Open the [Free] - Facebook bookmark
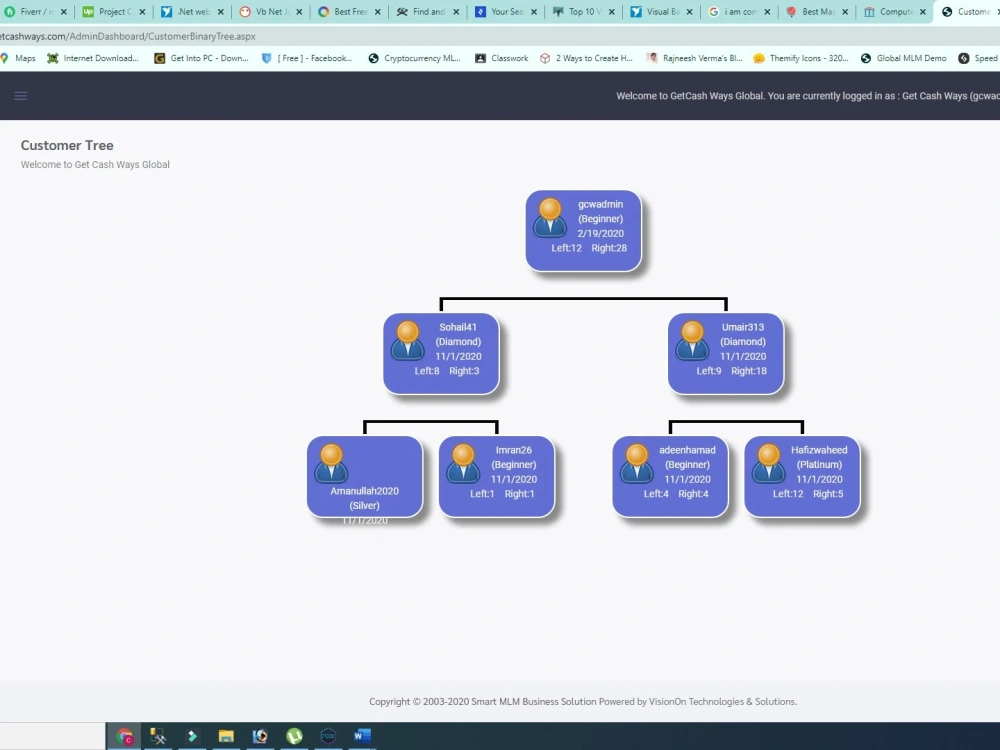The width and height of the screenshot is (1000, 750). point(307,58)
